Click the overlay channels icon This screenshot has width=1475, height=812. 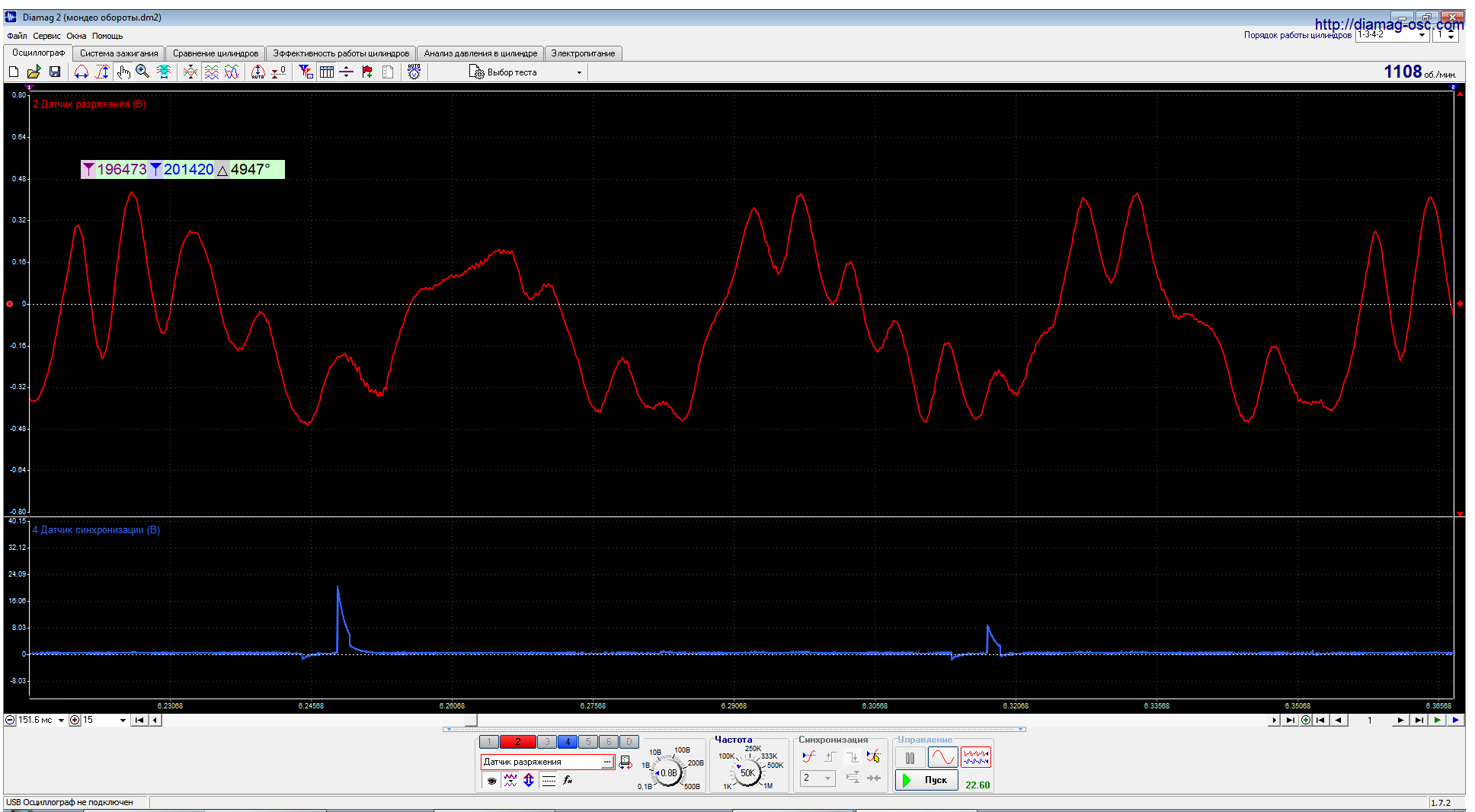190,72
